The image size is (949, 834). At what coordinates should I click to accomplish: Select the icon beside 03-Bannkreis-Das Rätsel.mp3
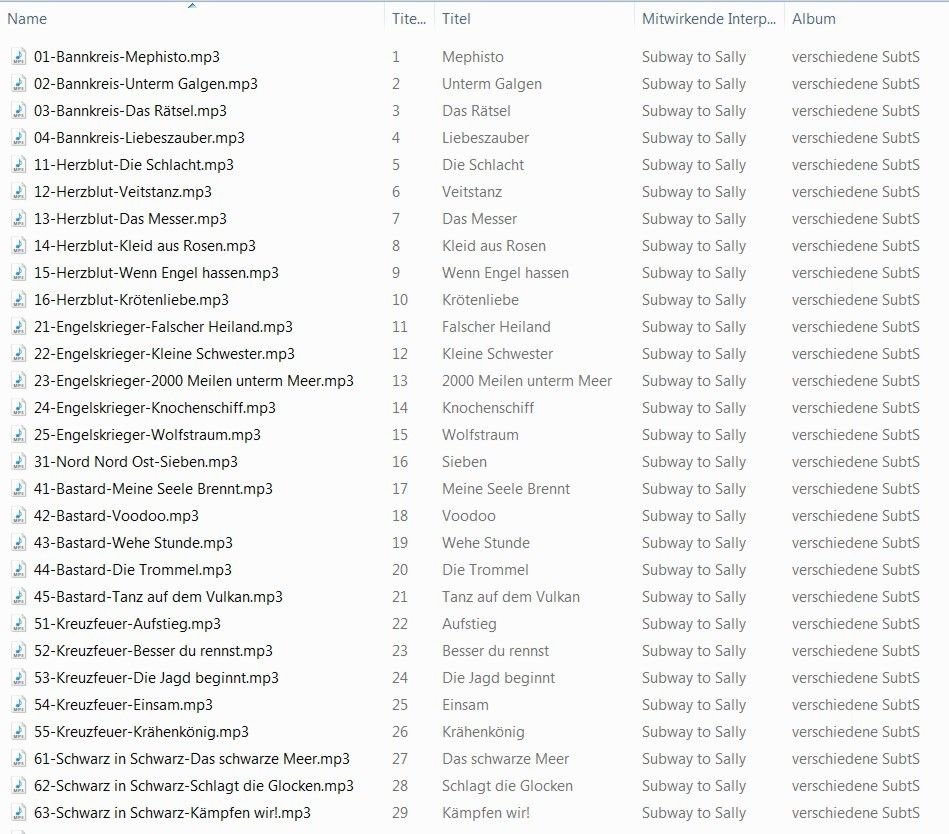(x=19, y=111)
